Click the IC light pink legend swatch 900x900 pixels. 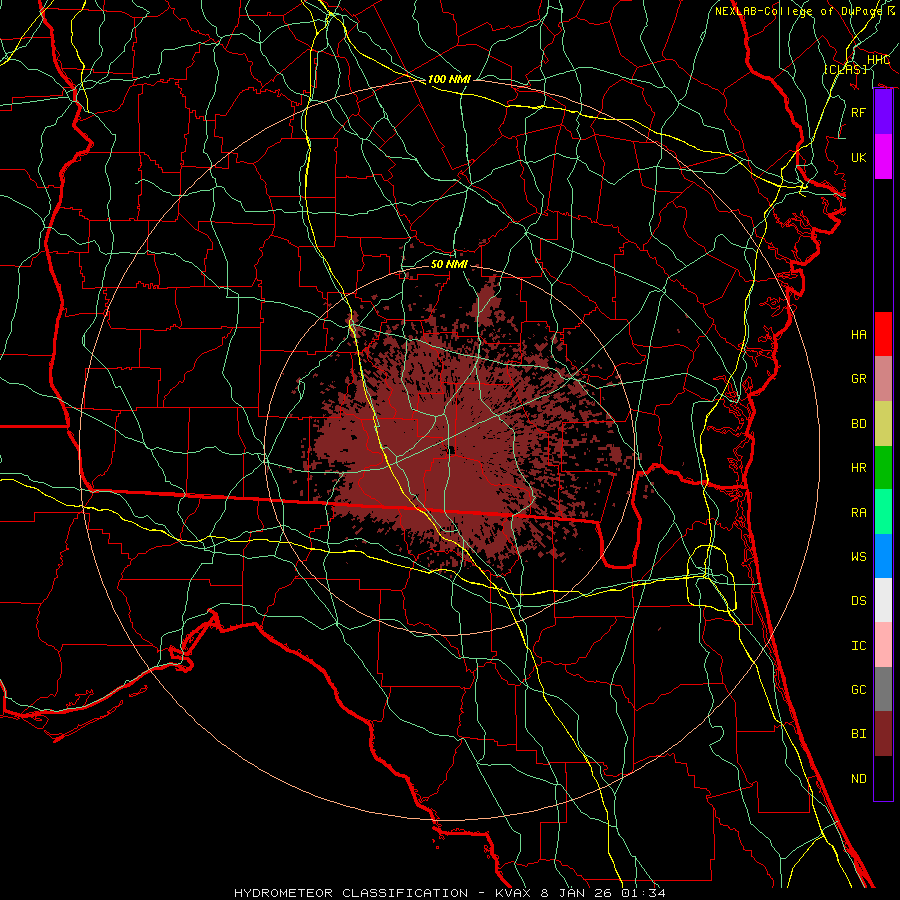pyautogui.click(x=883, y=645)
